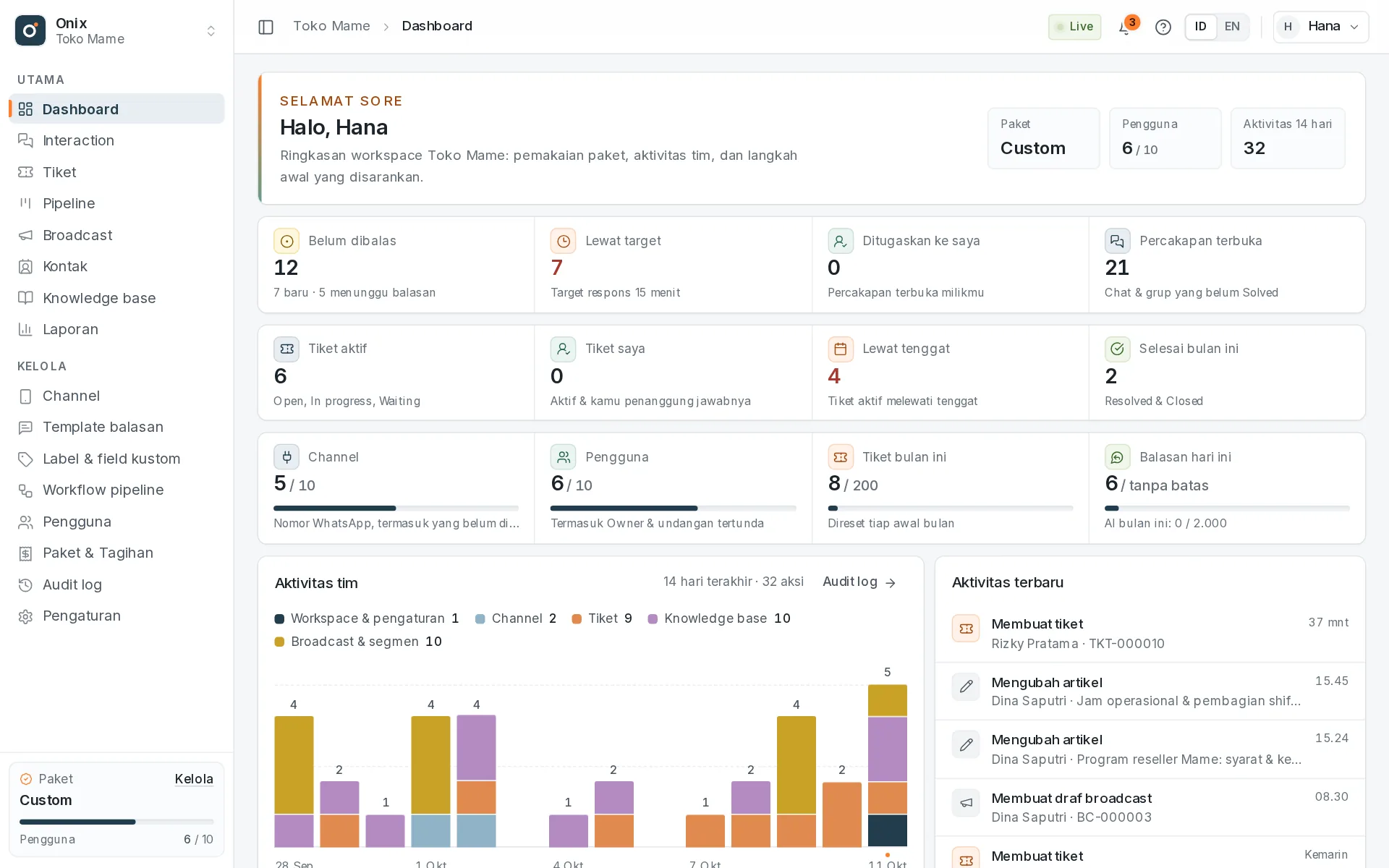The width and height of the screenshot is (1389, 868).
Task: Open the notifications bell
Action: click(1125, 27)
